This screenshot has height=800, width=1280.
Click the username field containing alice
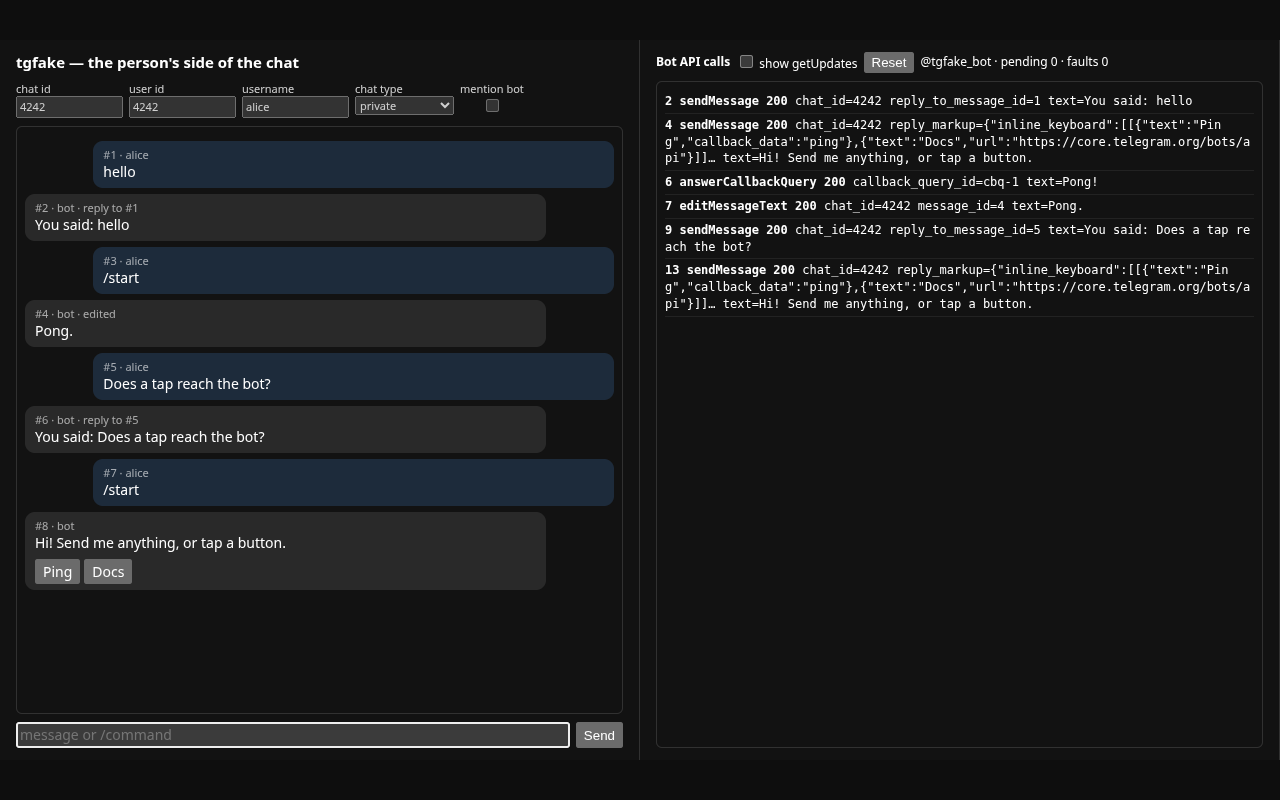[295, 107]
